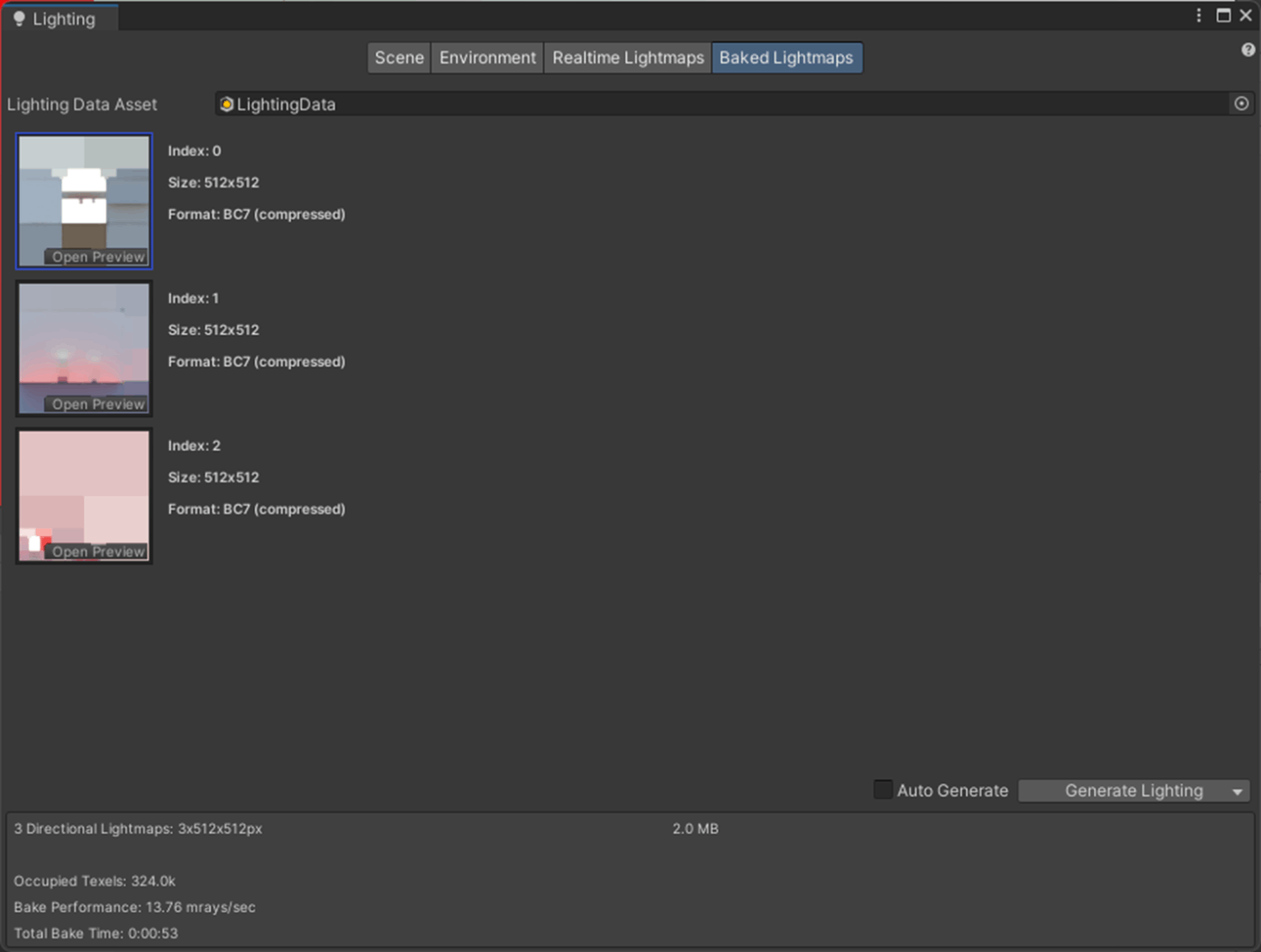
Task: Open the Lighting window kebab options menu
Action: (1199, 15)
